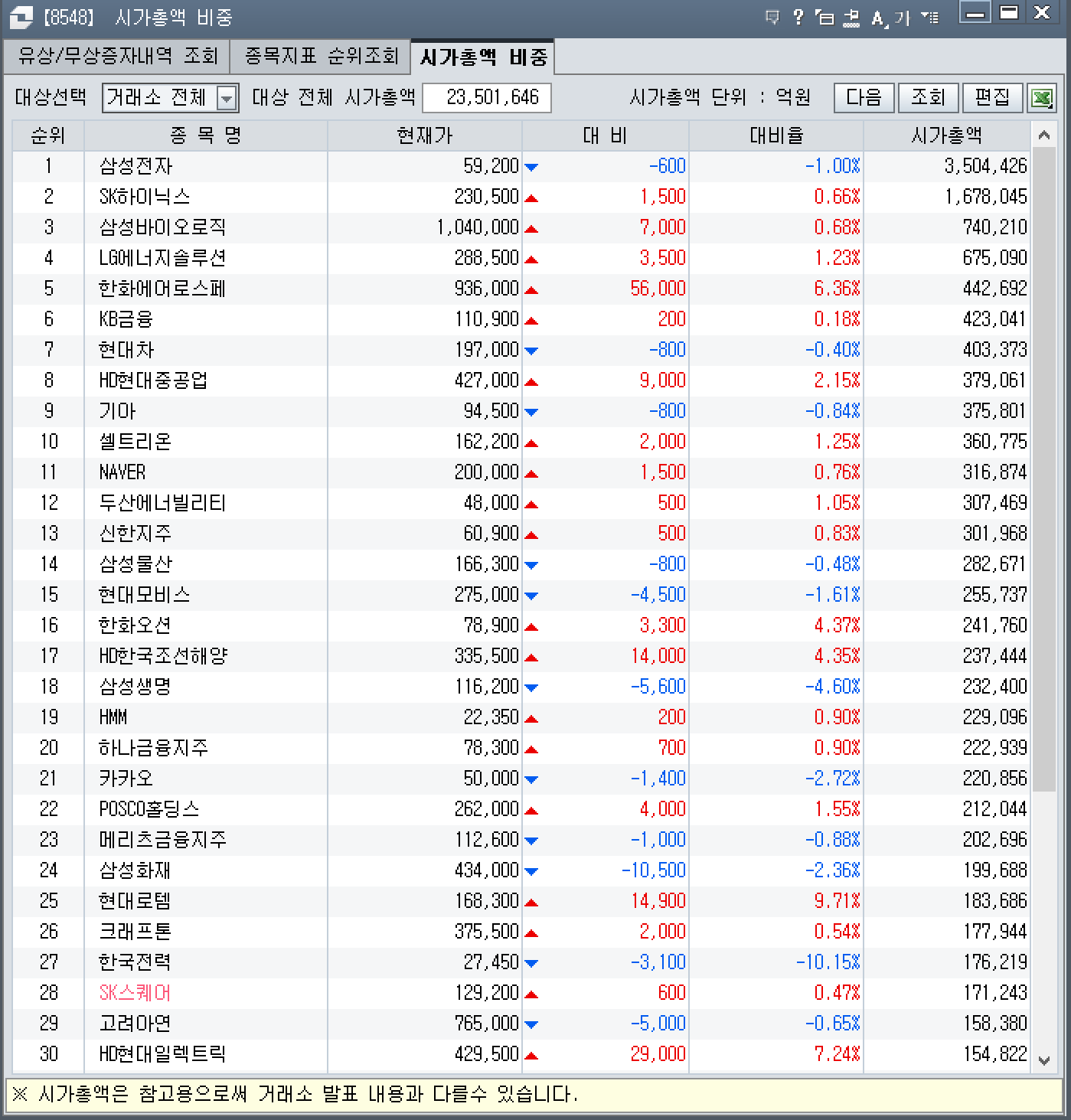Click 한국전력 change rate -10.15%
Screen dimensions: 1071x1120
pos(828,962)
